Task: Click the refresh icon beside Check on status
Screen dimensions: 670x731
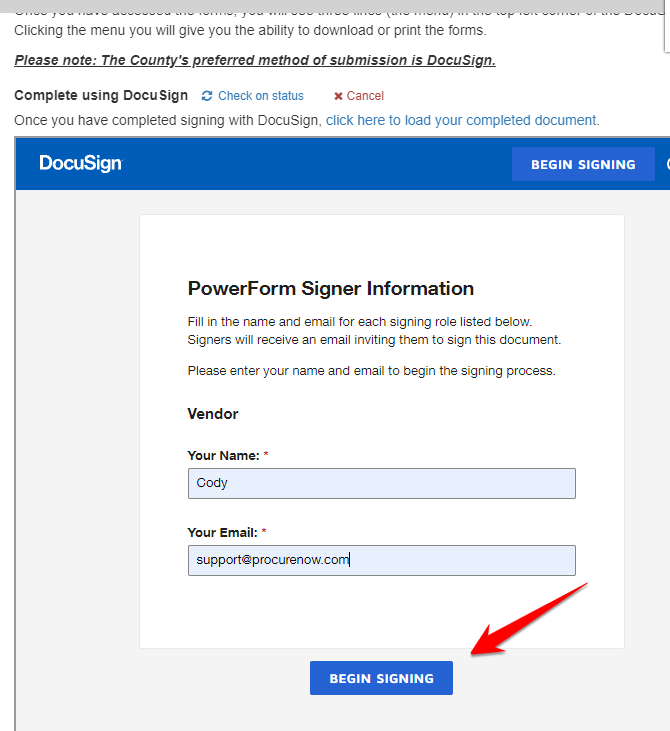Action: (x=207, y=96)
